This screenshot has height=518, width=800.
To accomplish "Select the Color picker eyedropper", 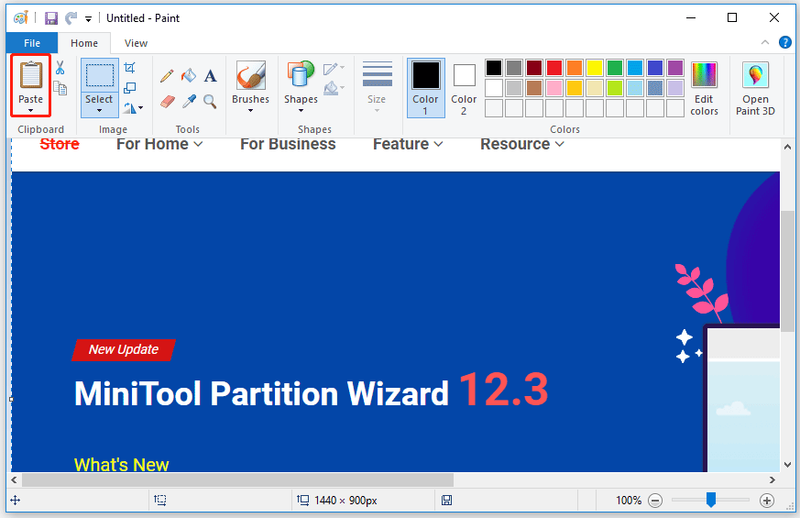I will click(x=189, y=101).
